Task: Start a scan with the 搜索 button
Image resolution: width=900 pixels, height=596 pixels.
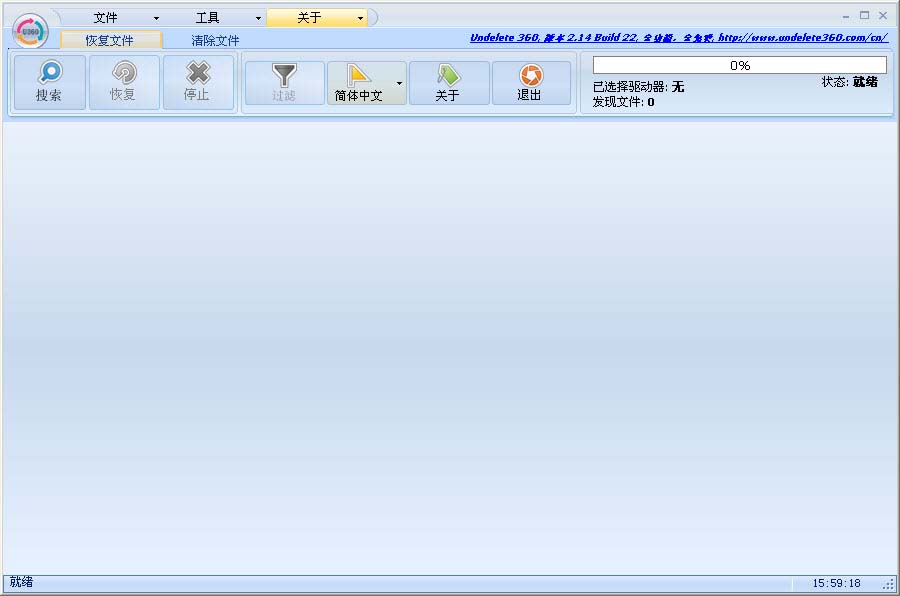Action: (x=49, y=82)
